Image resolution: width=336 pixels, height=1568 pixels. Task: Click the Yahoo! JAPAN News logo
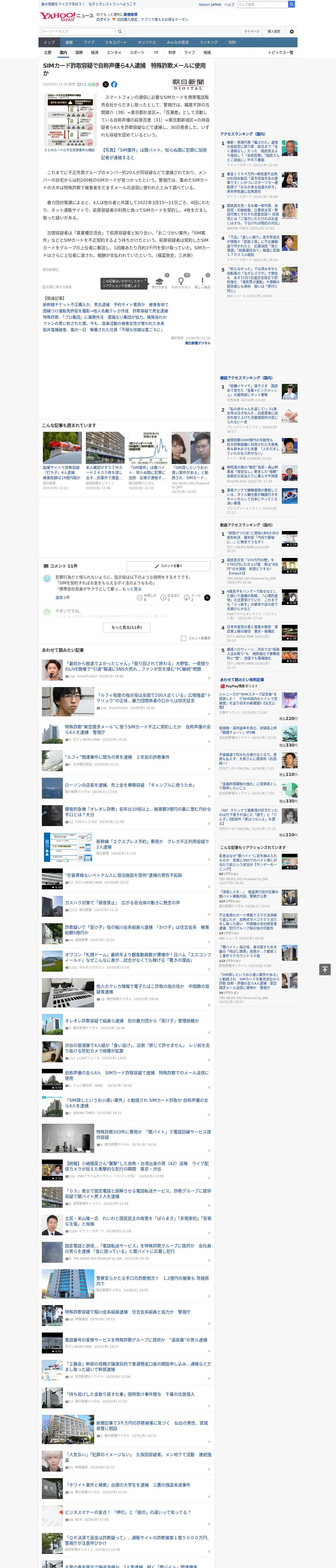[x=66, y=16]
